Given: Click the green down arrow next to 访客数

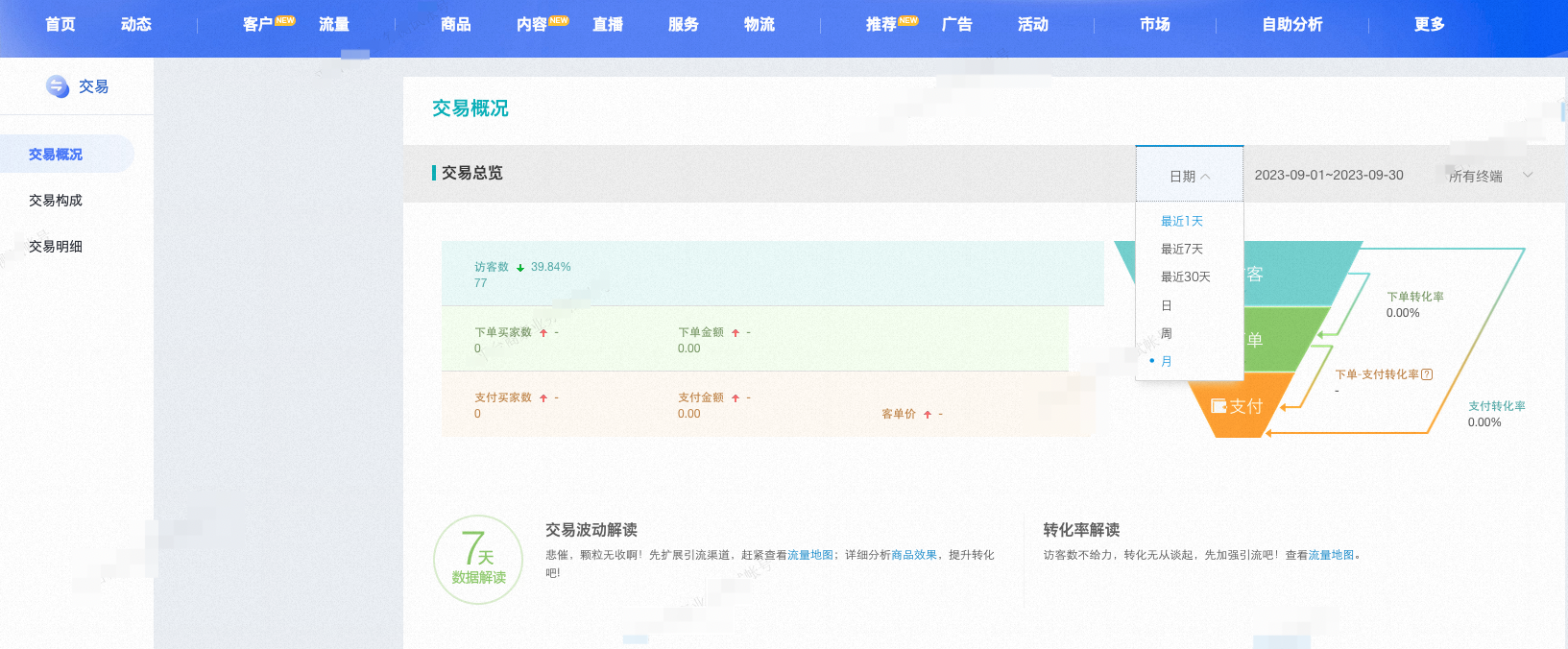Looking at the screenshot, I should [520, 268].
